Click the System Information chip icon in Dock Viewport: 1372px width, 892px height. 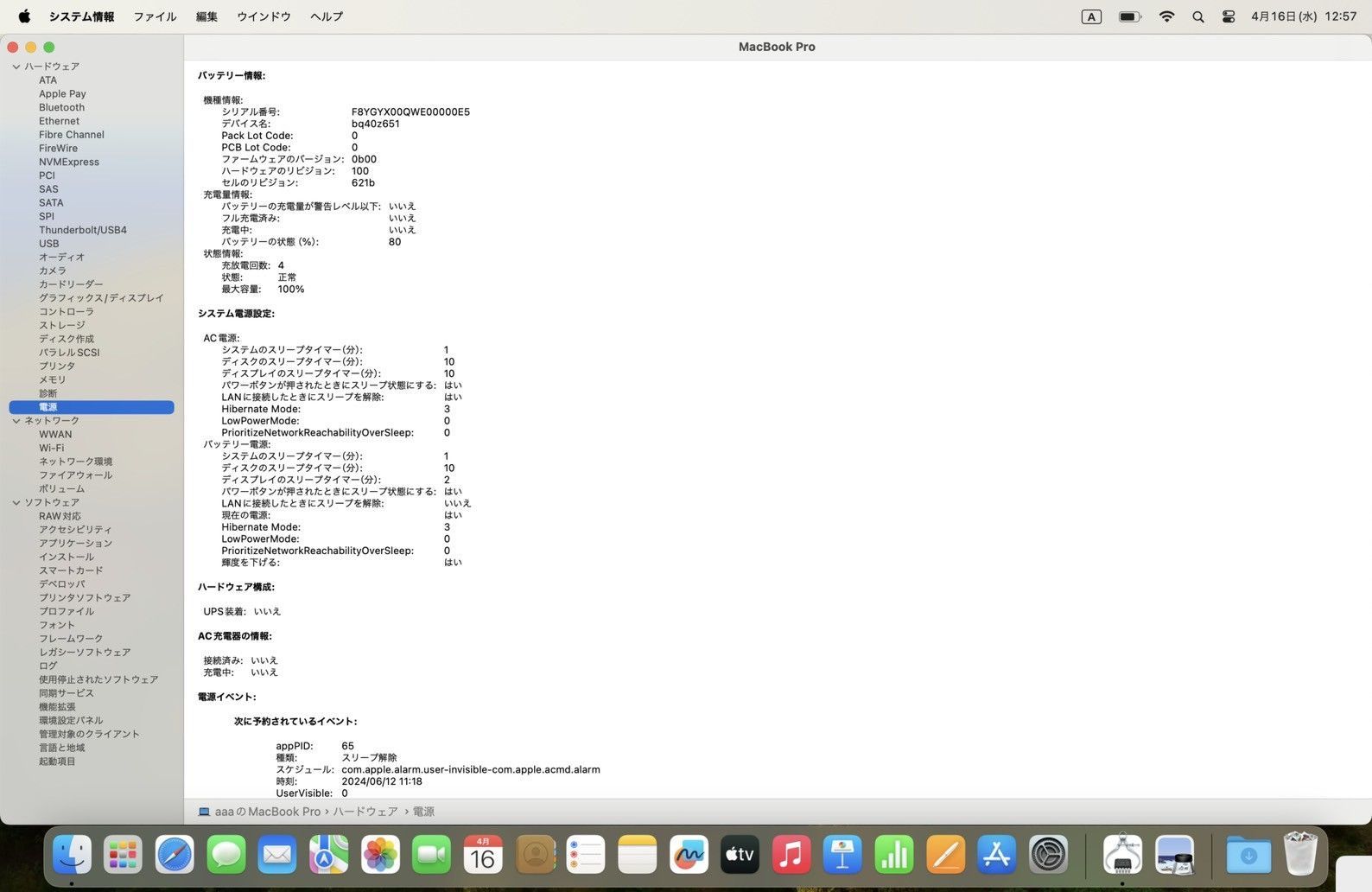(x=1122, y=855)
